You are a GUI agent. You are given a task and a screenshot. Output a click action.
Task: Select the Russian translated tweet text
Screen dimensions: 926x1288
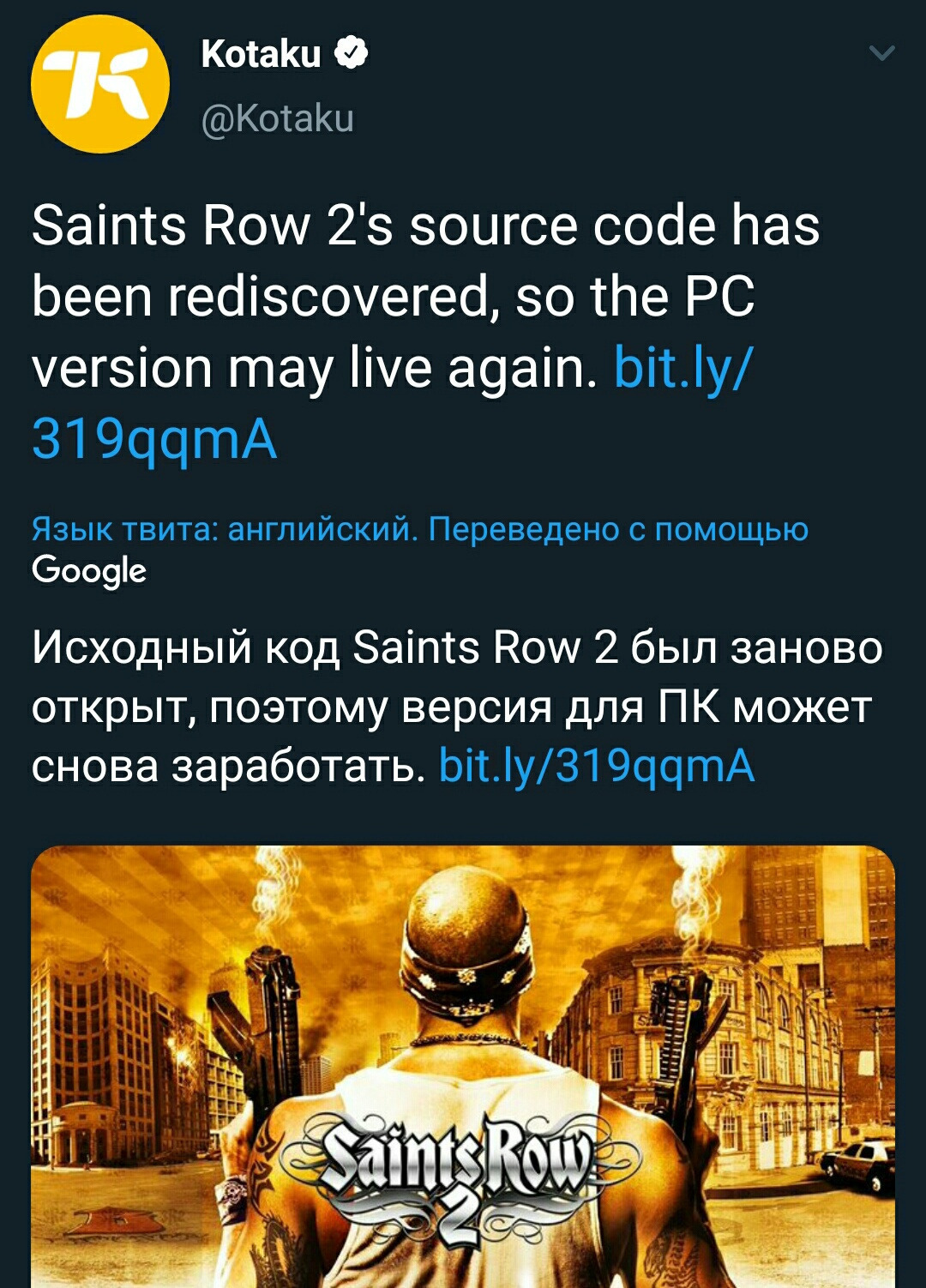pyautogui.click(x=457, y=707)
